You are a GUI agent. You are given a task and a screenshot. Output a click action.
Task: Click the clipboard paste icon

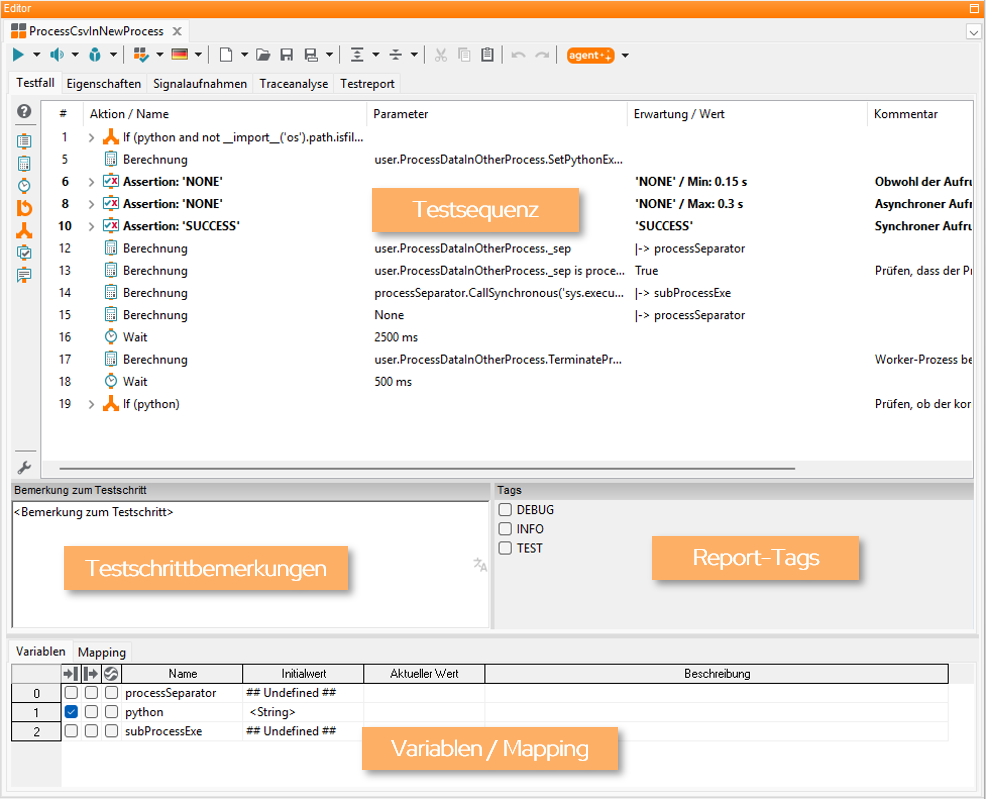coord(487,55)
